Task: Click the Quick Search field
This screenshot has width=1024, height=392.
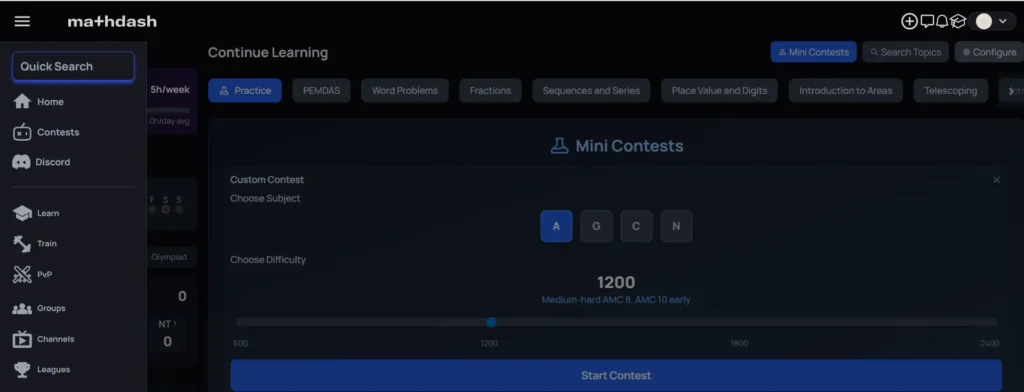Action: click(x=73, y=66)
